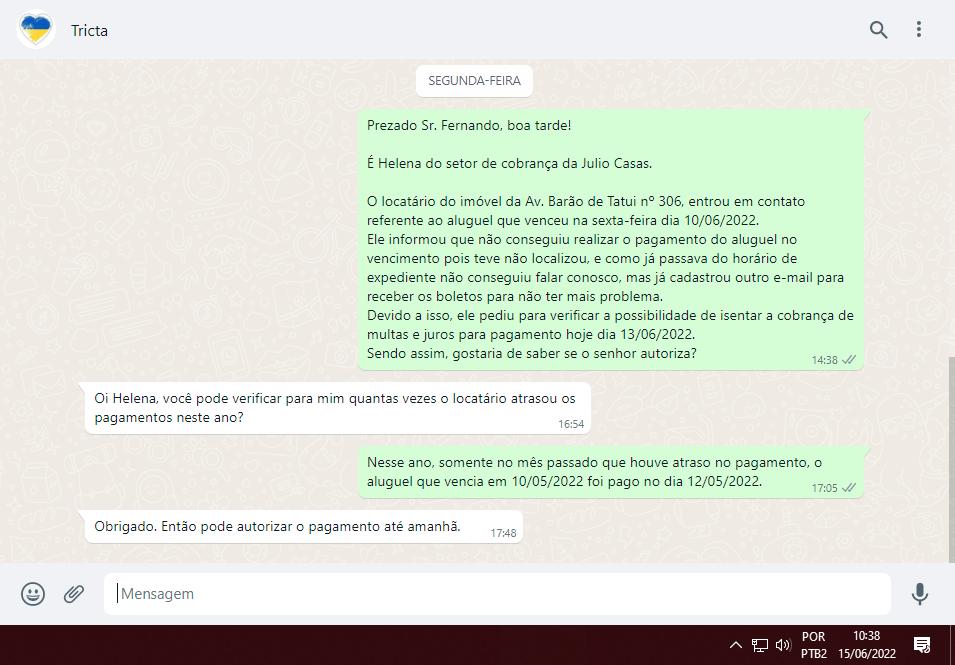
Task: Start recording with the microphone icon
Action: [920, 594]
